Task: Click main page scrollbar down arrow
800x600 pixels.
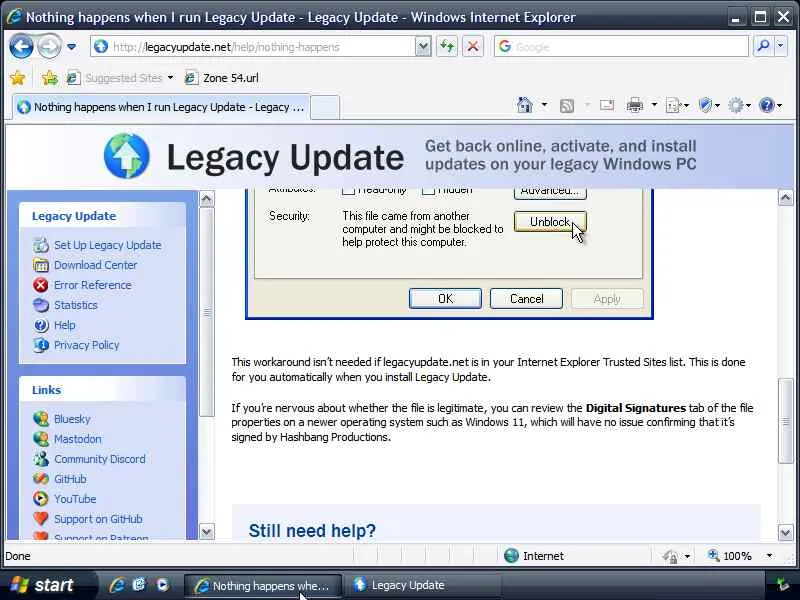Action: point(786,533)
